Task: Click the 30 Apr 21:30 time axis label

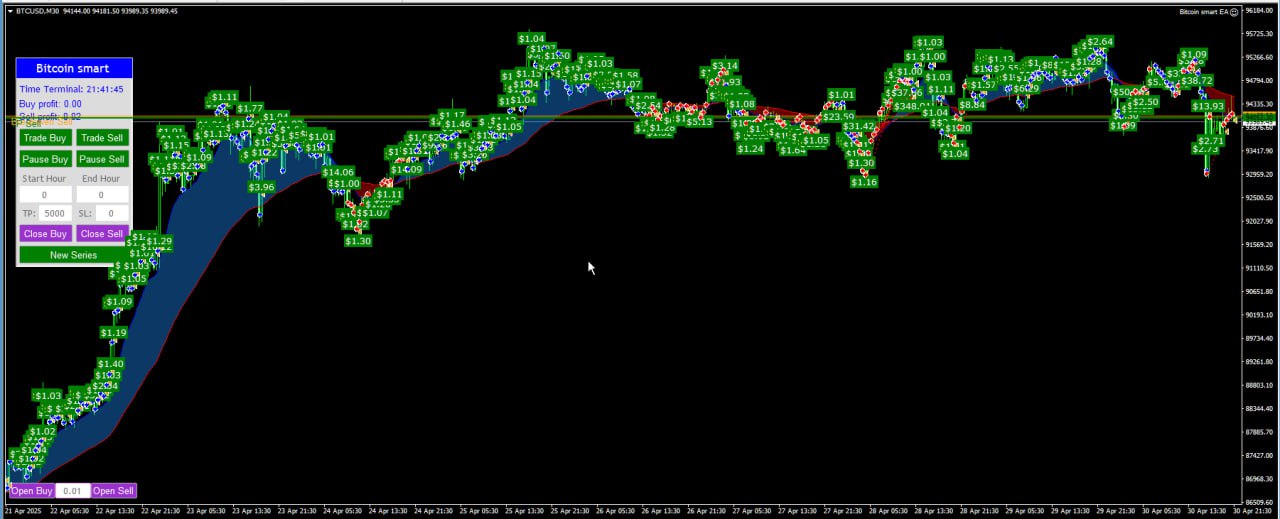Action: coord(1251,511)
